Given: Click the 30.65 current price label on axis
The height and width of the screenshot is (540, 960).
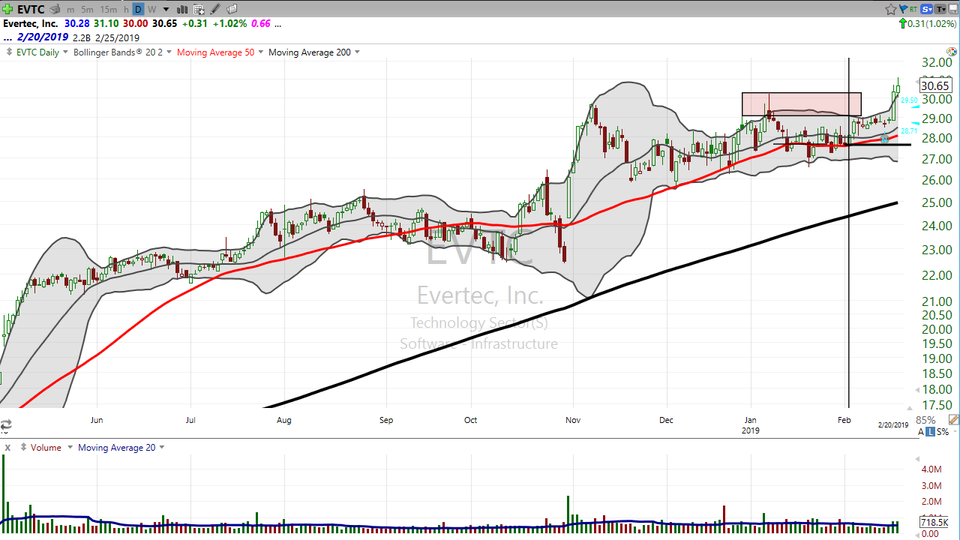Looking at the screenshot, I should point(935,86).
